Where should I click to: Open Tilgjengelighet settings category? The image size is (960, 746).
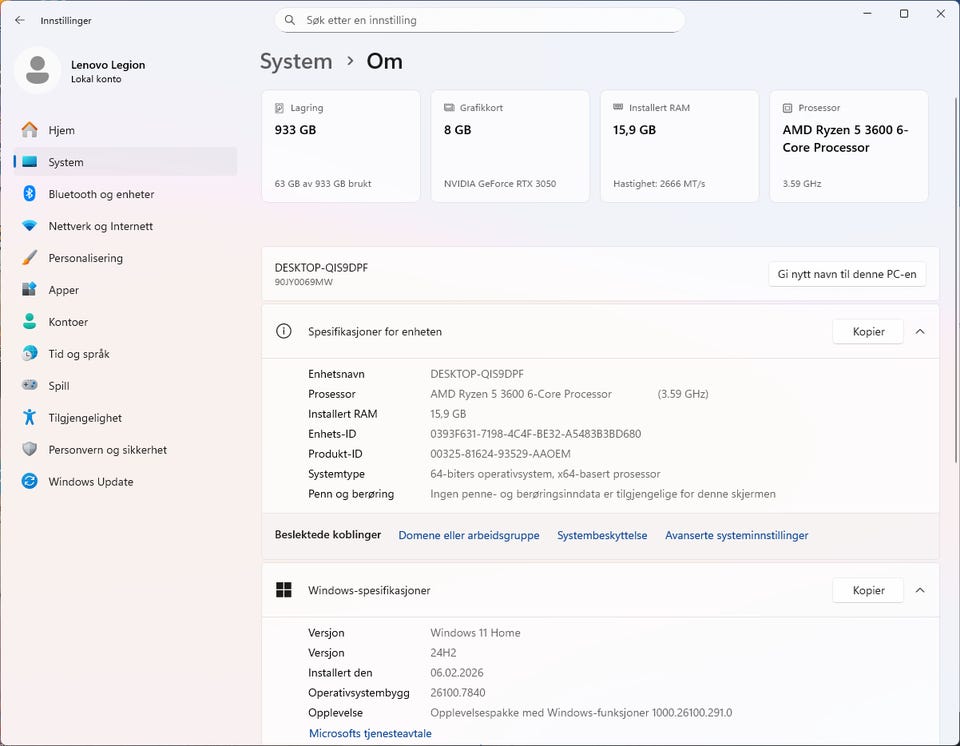pyautogui.click(x=85, y=418)
